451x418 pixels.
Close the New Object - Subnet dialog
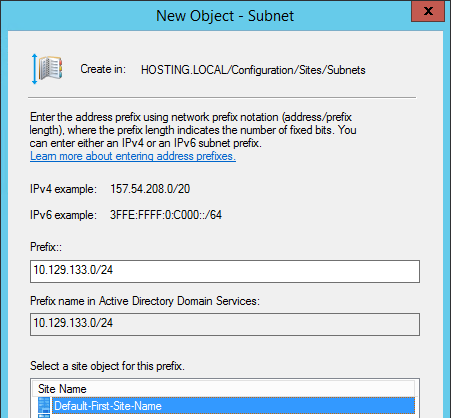pos(428,11)
